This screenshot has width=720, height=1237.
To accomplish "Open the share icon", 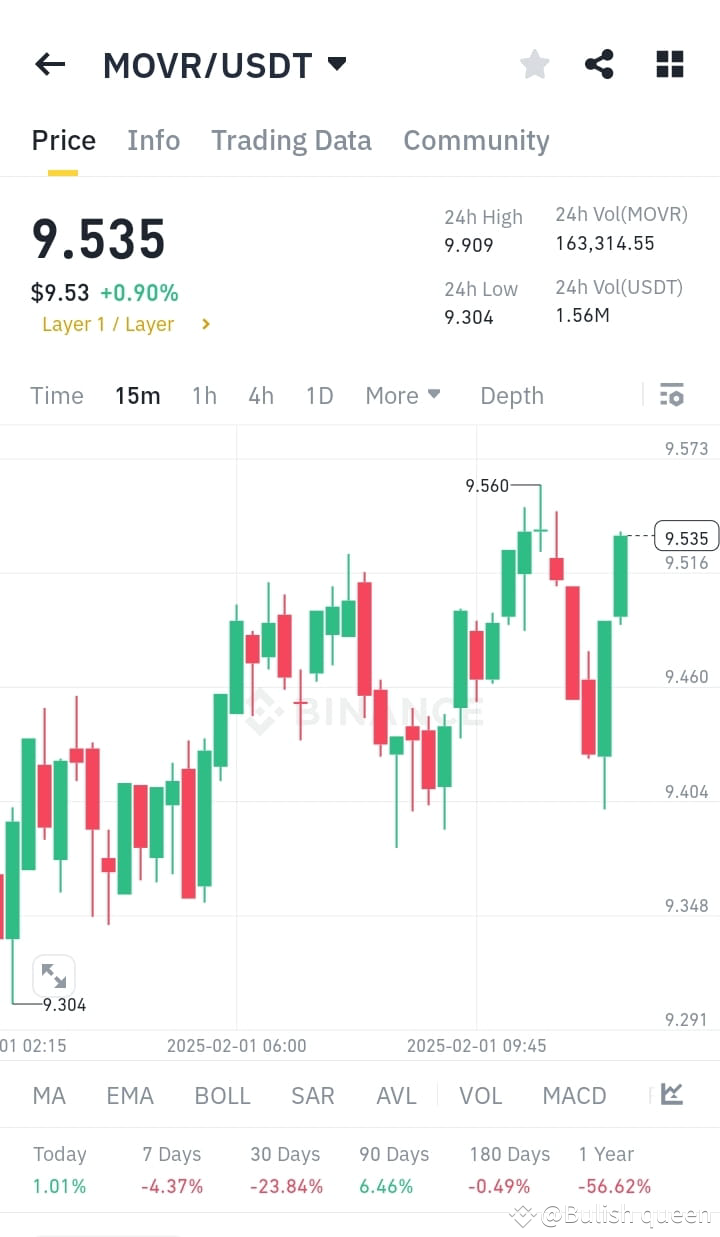I will 599,64.
